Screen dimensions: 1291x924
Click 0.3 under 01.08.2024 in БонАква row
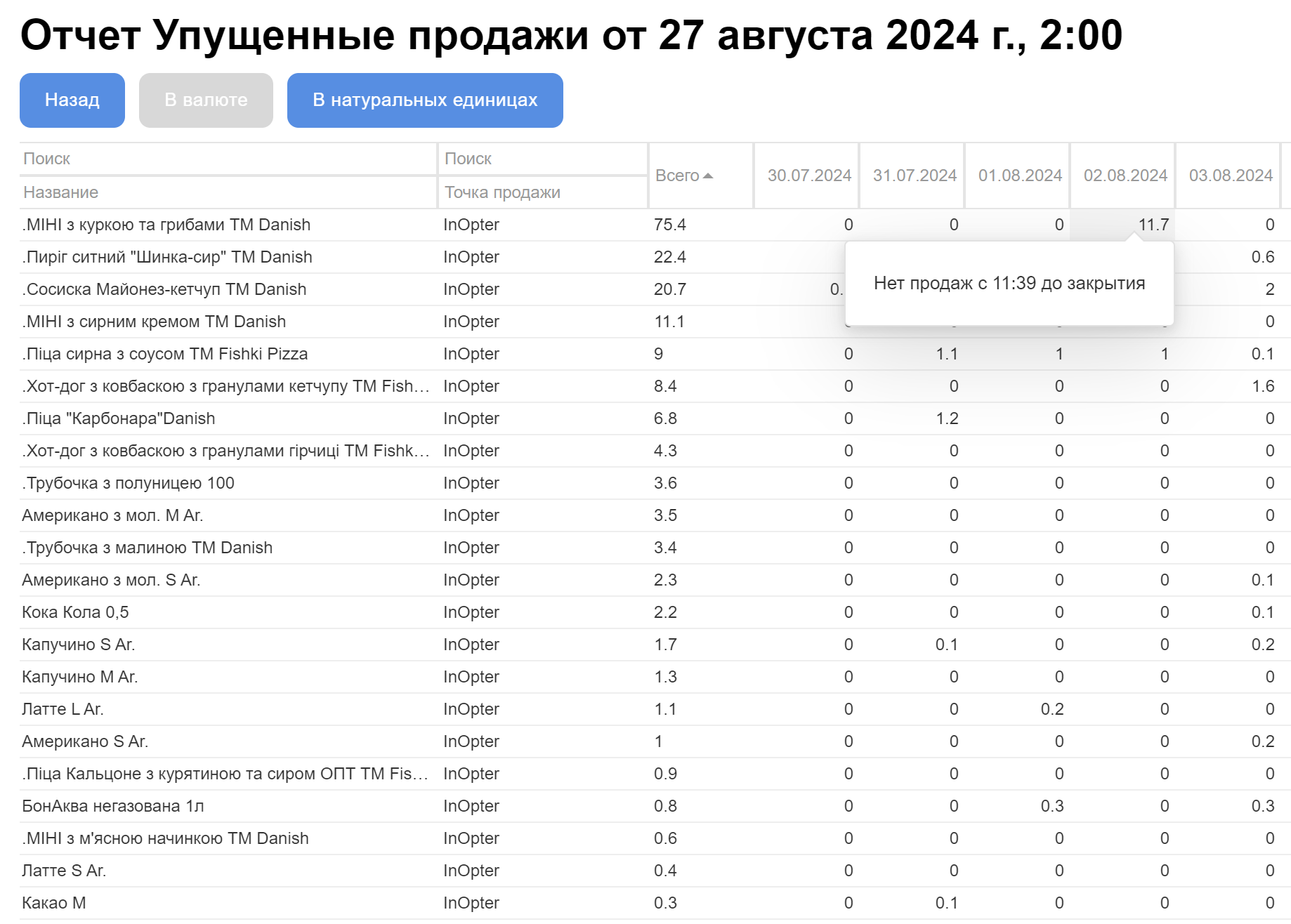pos(1052,806)
